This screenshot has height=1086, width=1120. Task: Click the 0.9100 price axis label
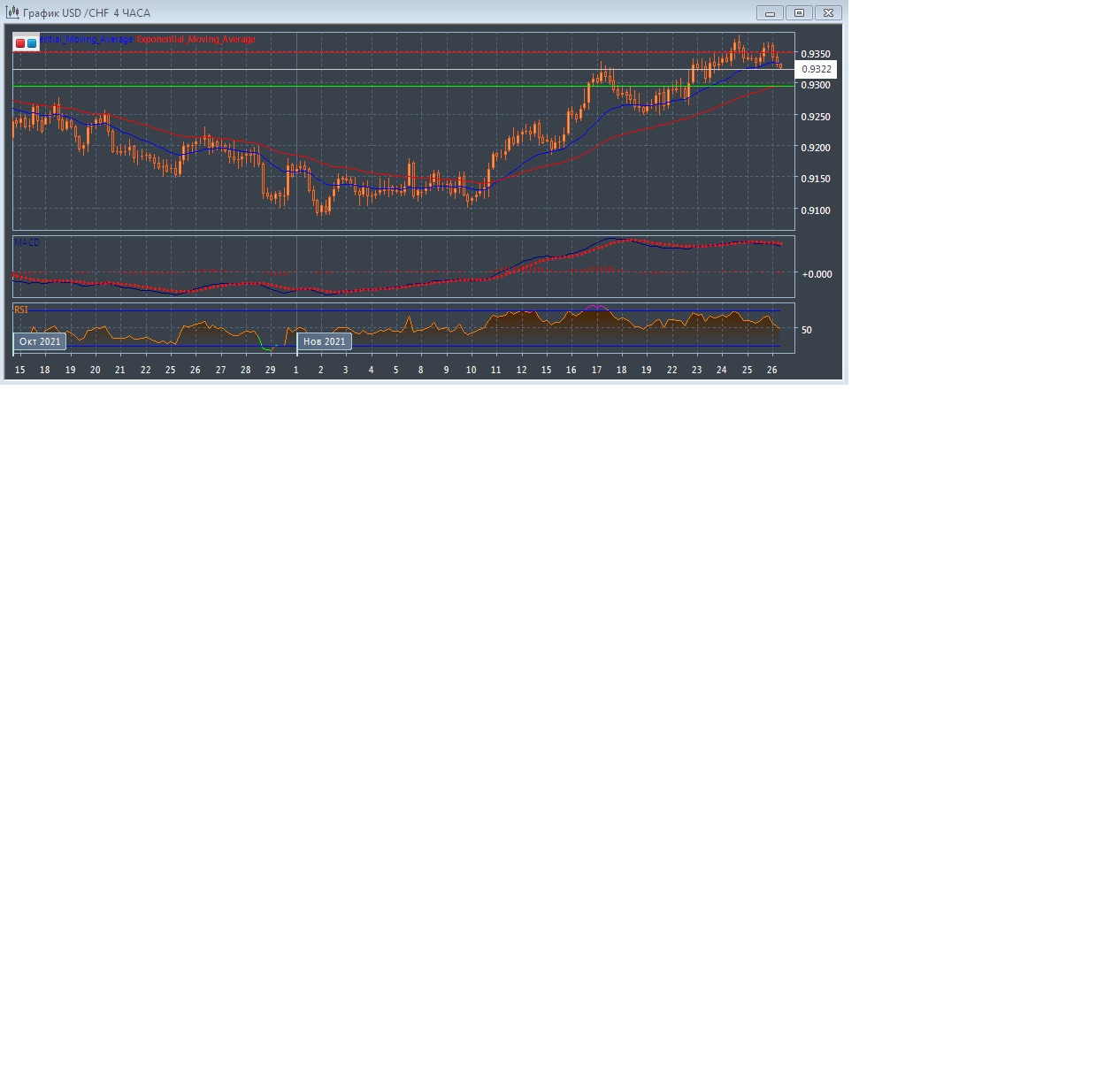click(816, 210)
